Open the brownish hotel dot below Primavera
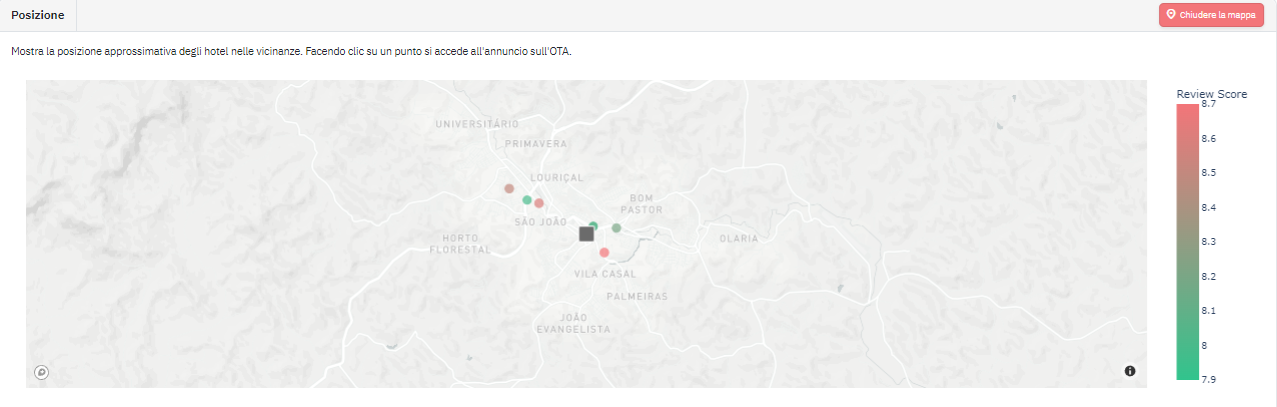1277x407 pixels. pos(509,188)
